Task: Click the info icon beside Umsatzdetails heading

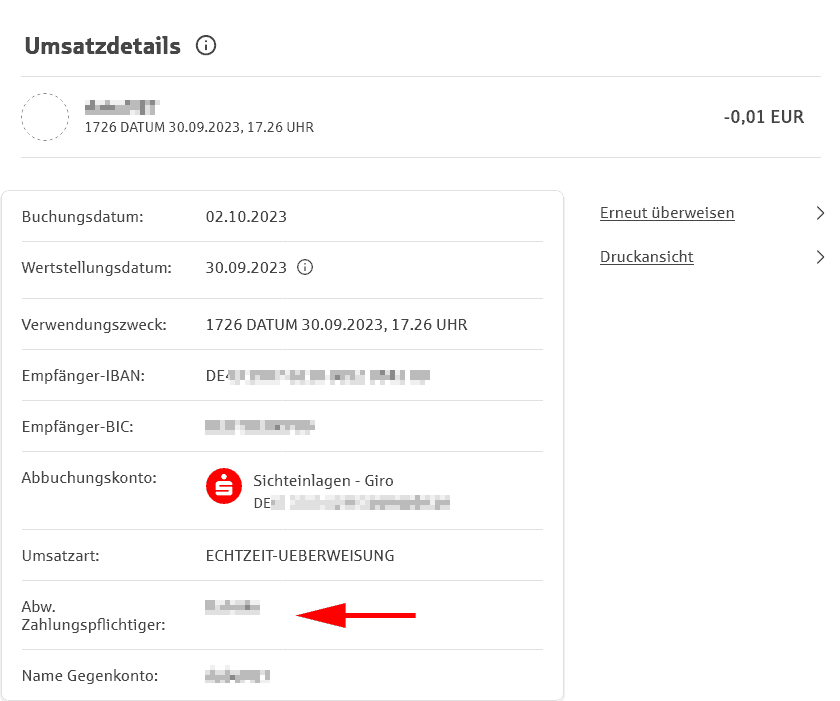Action: (x=206, y=46)
